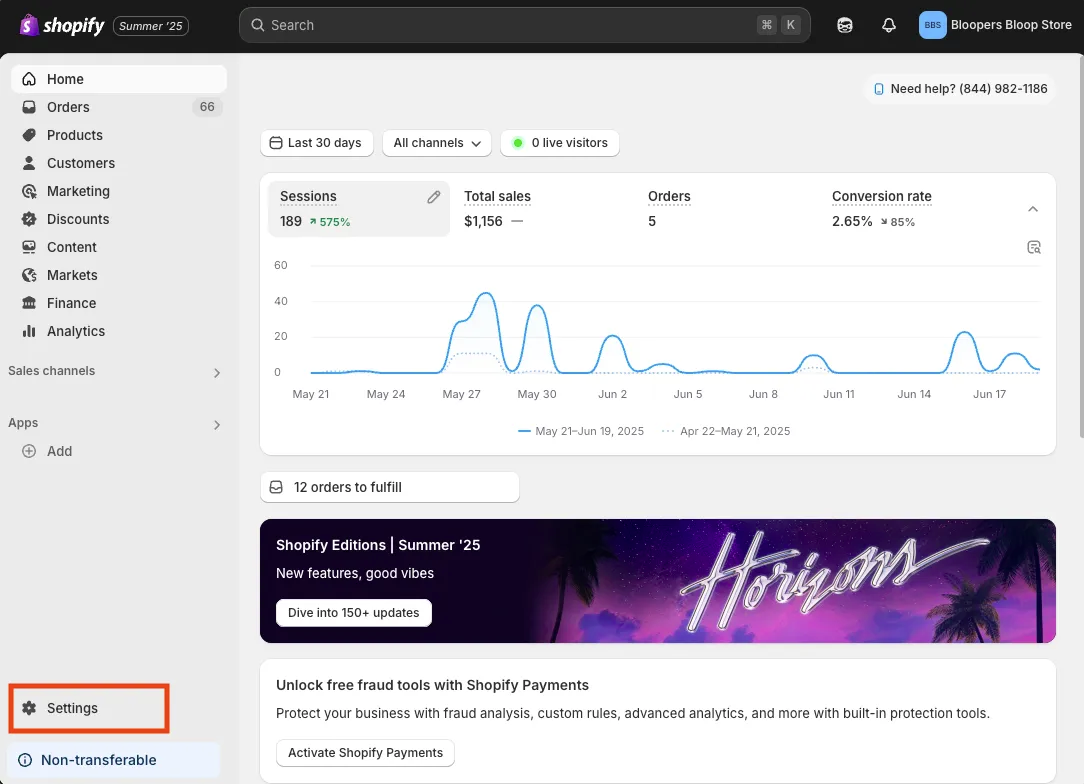Click the Analytics bar chart icon
Screen dimensions: 1084x784
point(29,331)
